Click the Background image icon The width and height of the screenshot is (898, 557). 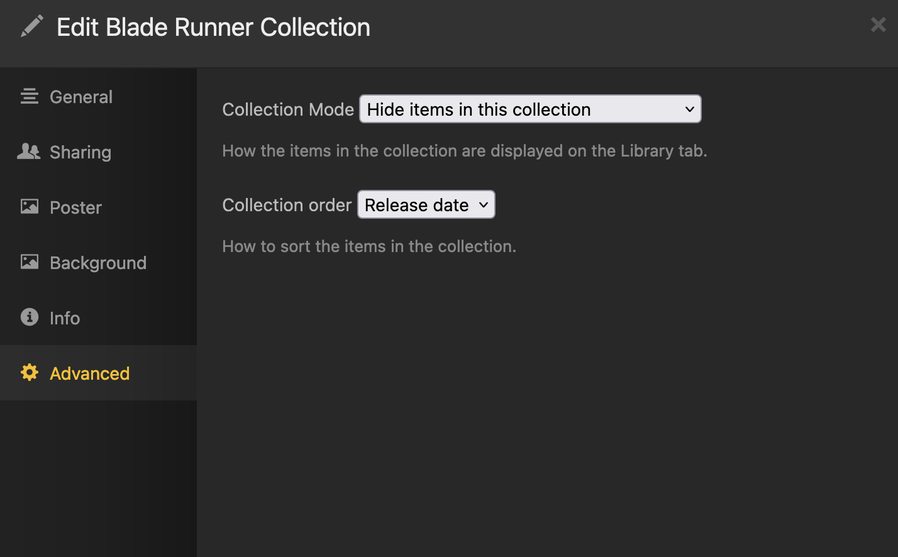pyautogui.click(x=29, y=262)
